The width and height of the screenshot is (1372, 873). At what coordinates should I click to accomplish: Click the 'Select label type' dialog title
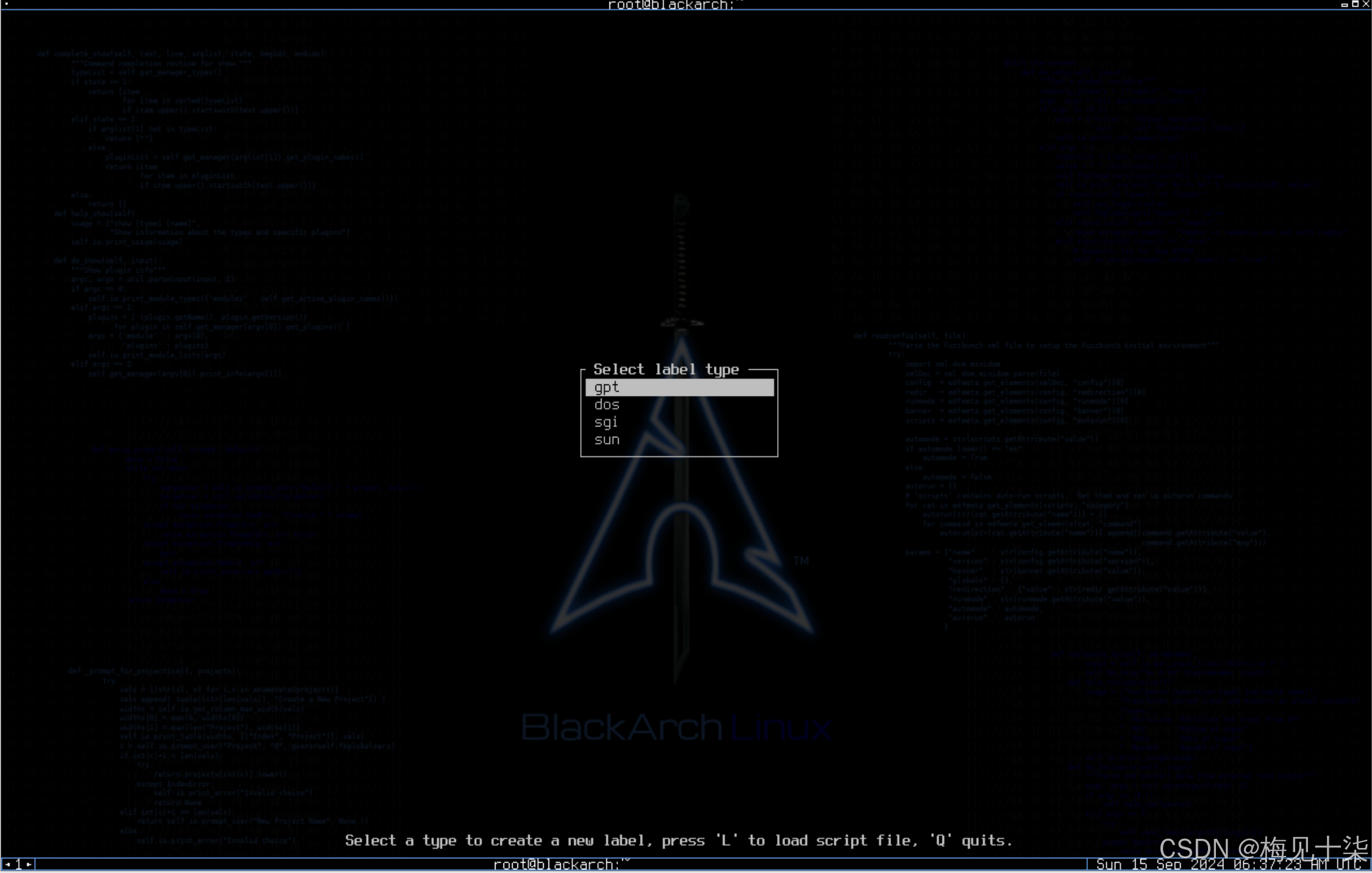pos(666,370)
